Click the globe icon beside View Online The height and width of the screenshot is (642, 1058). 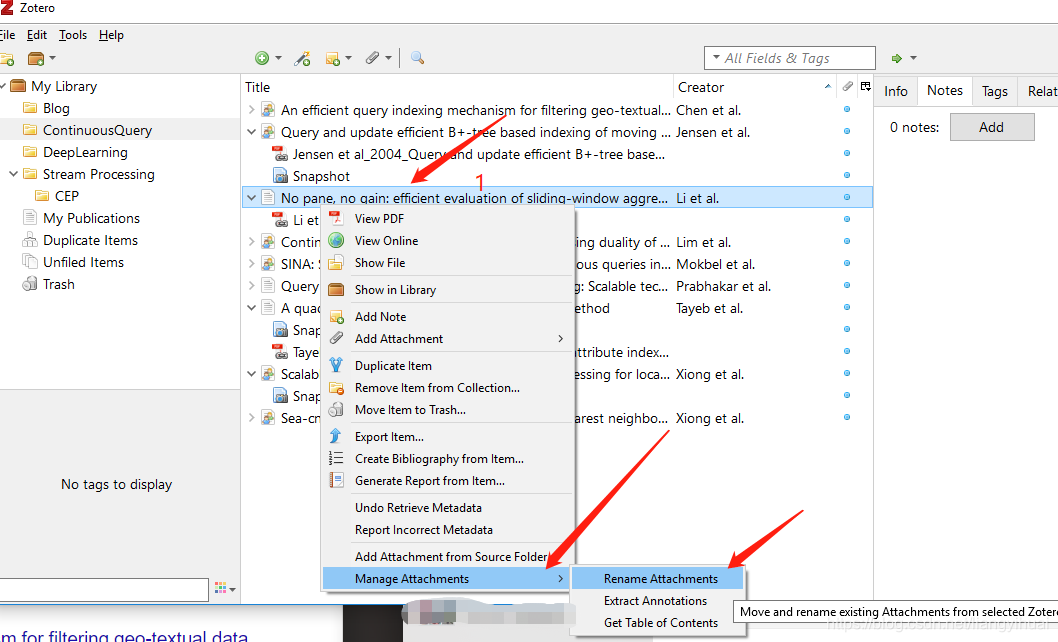tap(336, 240)
